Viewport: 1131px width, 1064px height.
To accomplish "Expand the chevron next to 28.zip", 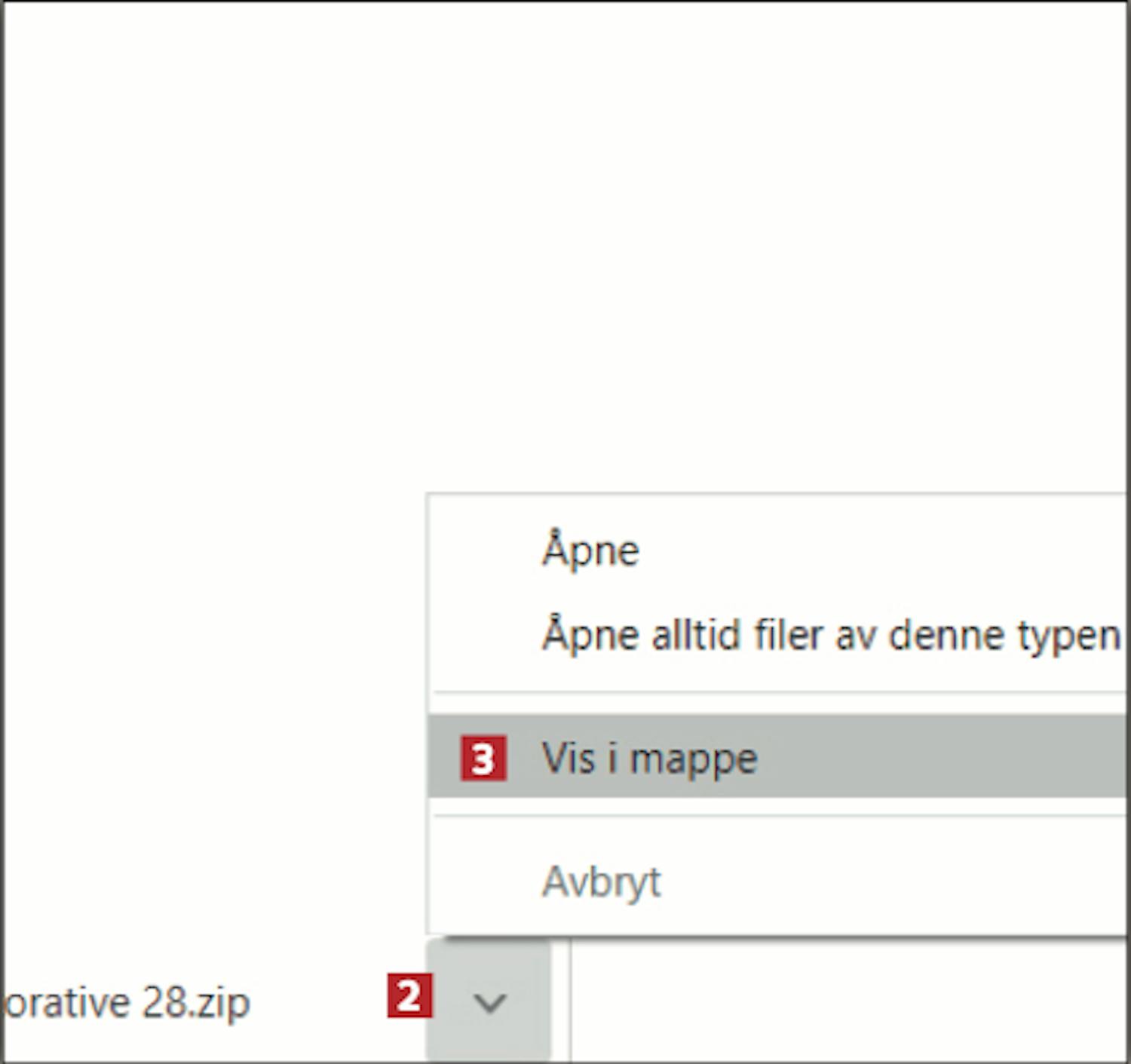I will point(489,1002).
